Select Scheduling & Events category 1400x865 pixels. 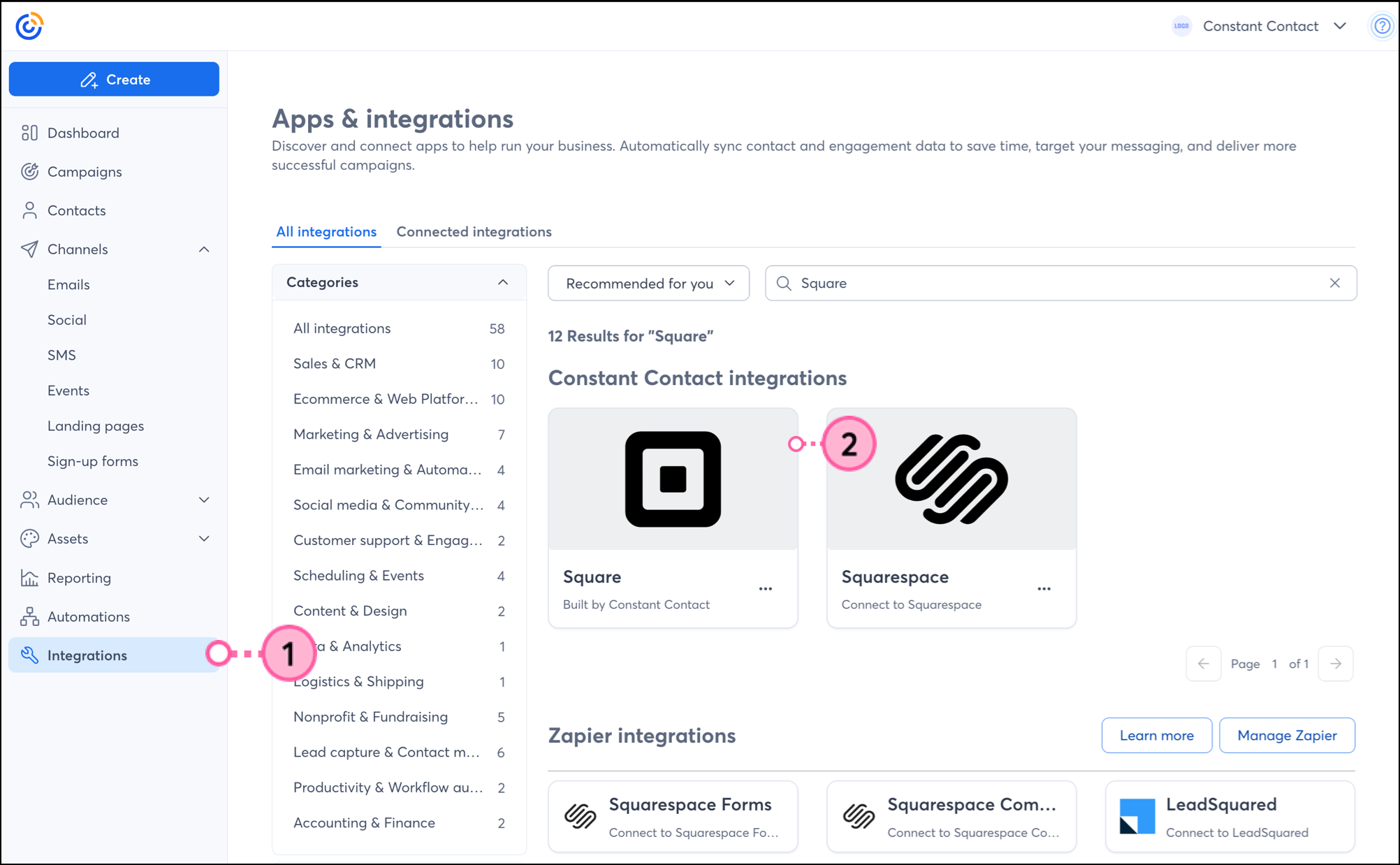(x=399, y=575)
